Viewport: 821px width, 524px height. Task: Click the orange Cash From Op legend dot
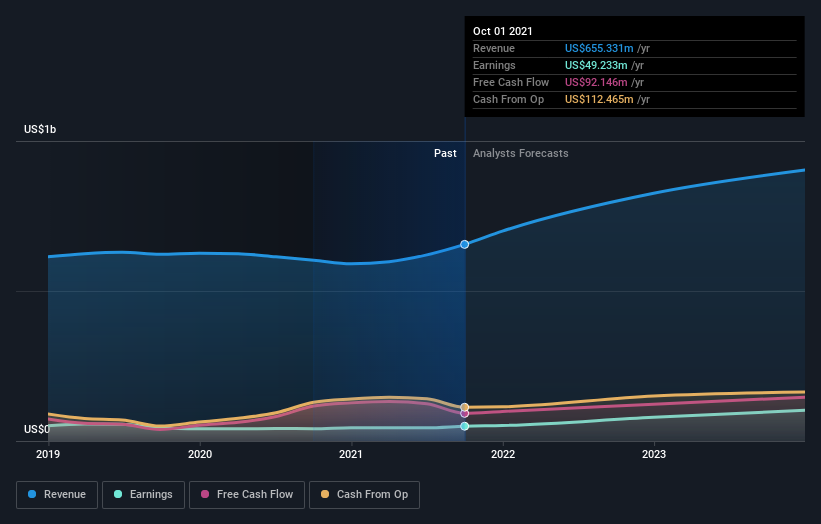coord(325,494)
